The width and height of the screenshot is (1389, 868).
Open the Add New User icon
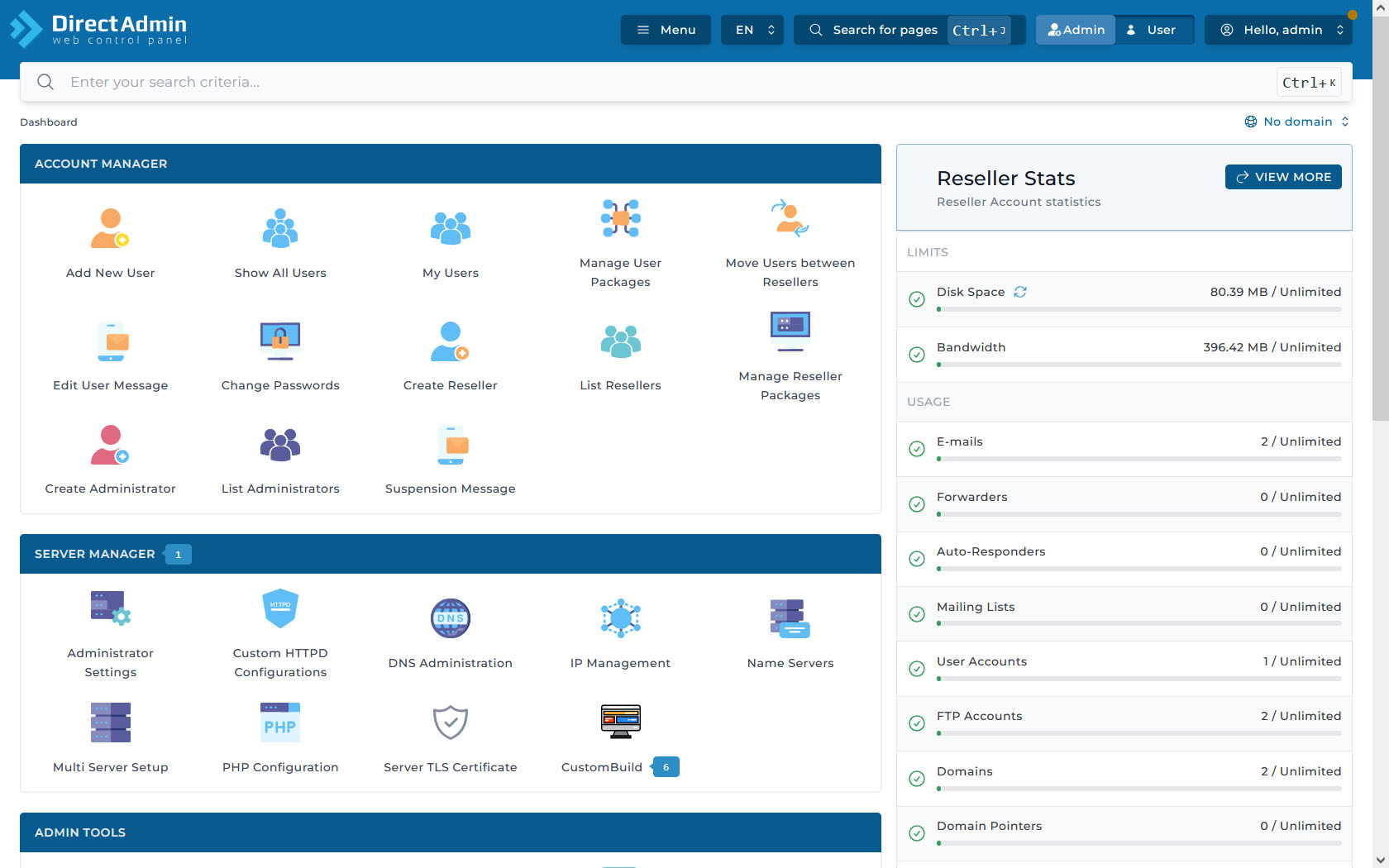(110, 229)
